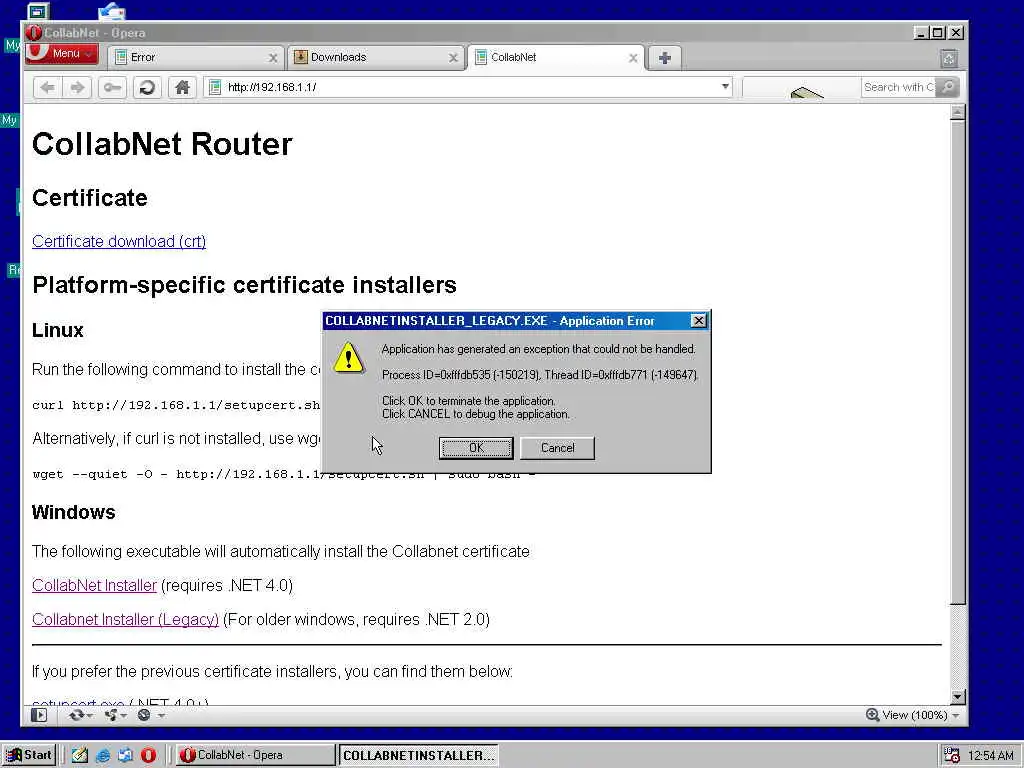The image size is (1024, 768).
Task: Click the curl setupcert.sh command text
Action: 176,405
